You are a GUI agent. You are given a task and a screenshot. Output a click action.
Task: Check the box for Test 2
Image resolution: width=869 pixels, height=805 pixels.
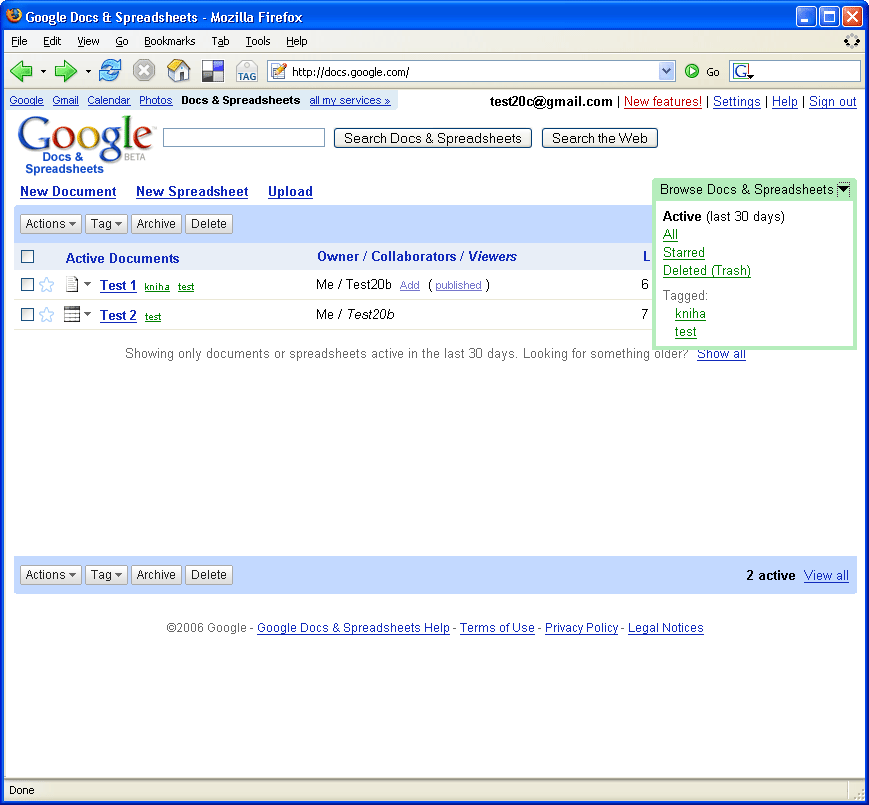(27, 314)
